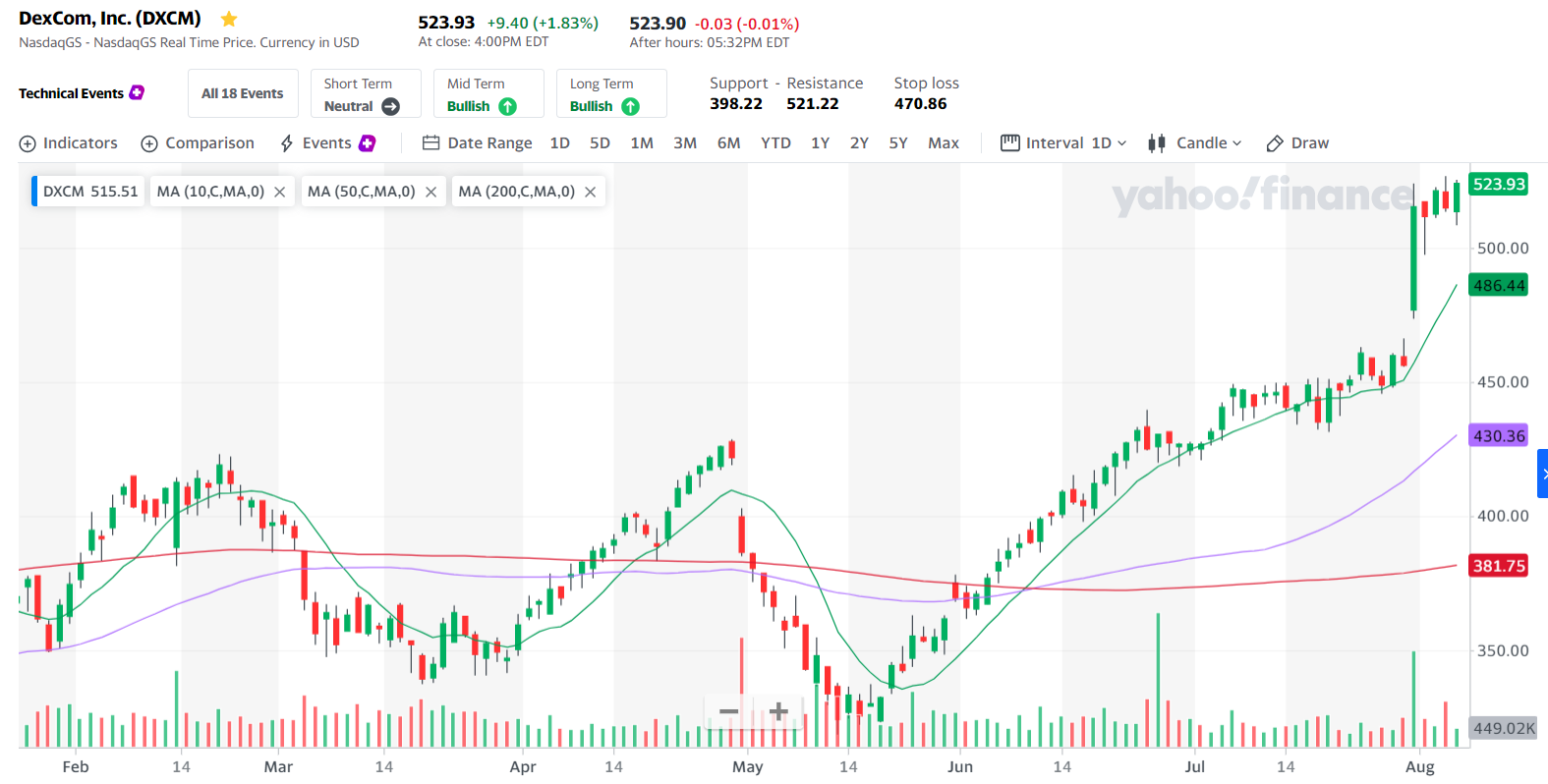Viewport: 1548px width, 784px height.
Task: Open the Long Term Bullish card
Action: pos(611,93)
